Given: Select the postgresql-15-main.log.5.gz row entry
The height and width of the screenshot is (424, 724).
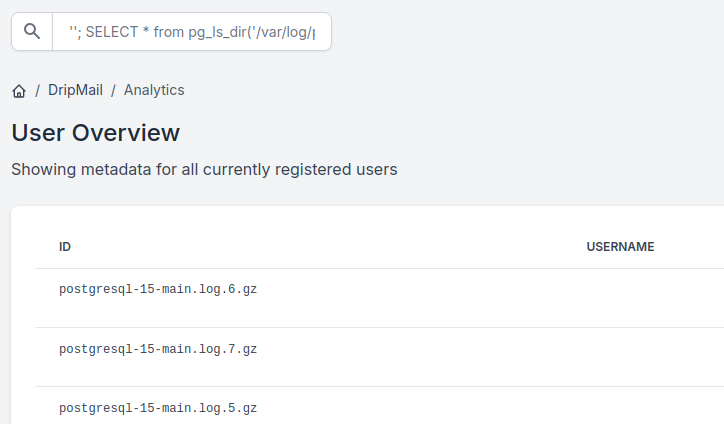Looking at the screenshot, I should (158, 408).
